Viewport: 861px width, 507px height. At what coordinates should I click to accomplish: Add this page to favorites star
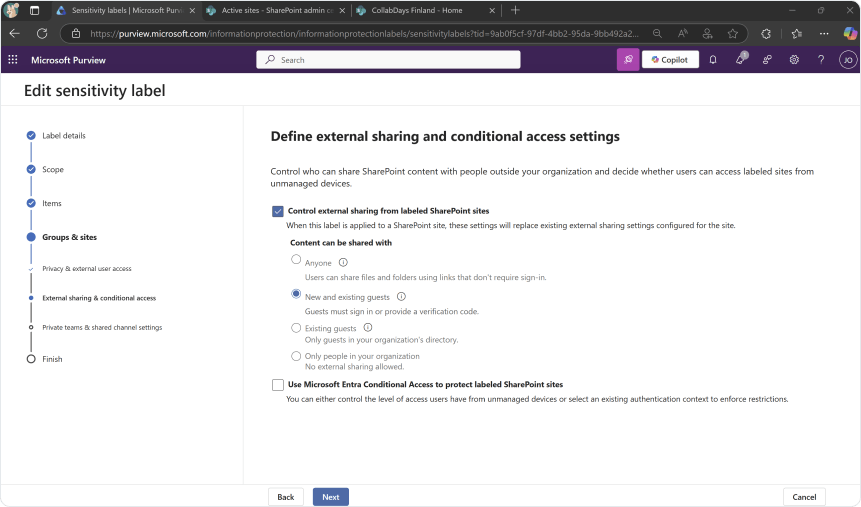pos(733,34)
